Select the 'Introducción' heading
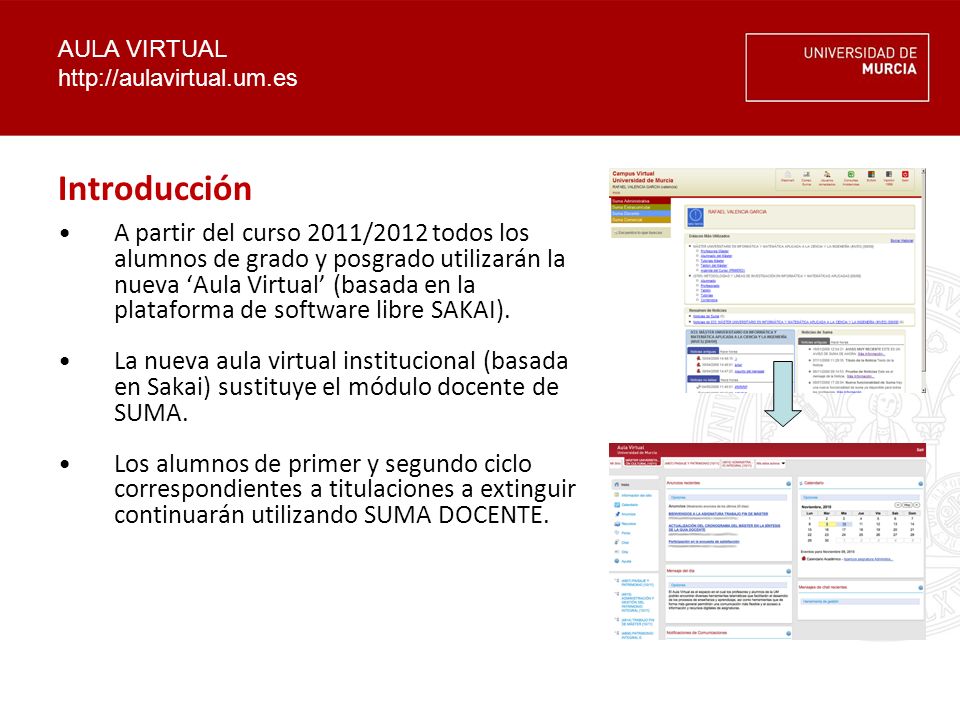This screenshot has width=960, height=720. (x=155, y=189)
